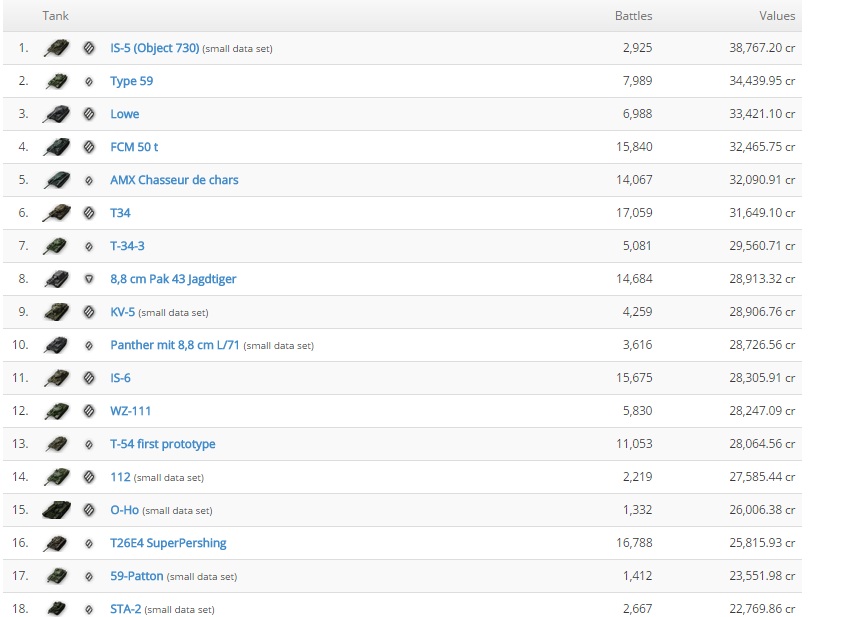This screenshot has height=617, width=859.
Task: Open the T-34-3 tank page
Action: [127, 246]
